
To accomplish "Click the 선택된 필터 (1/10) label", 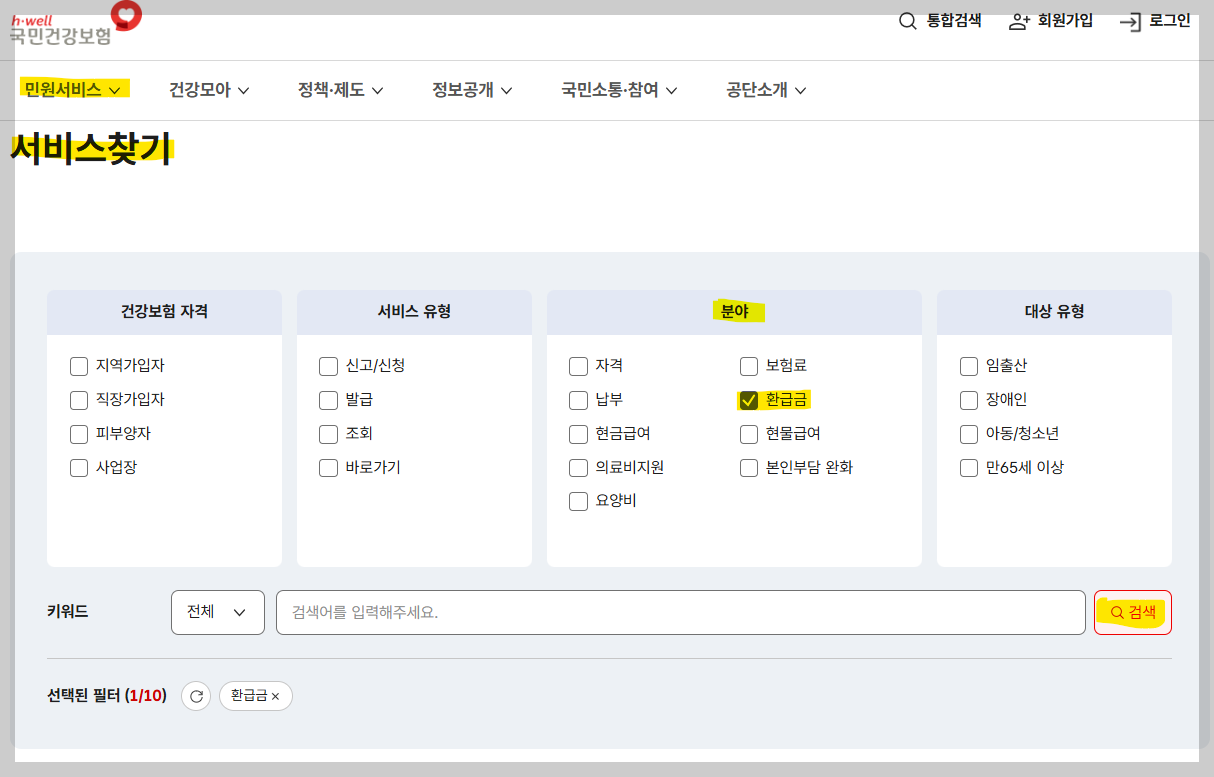I will 107,696.
